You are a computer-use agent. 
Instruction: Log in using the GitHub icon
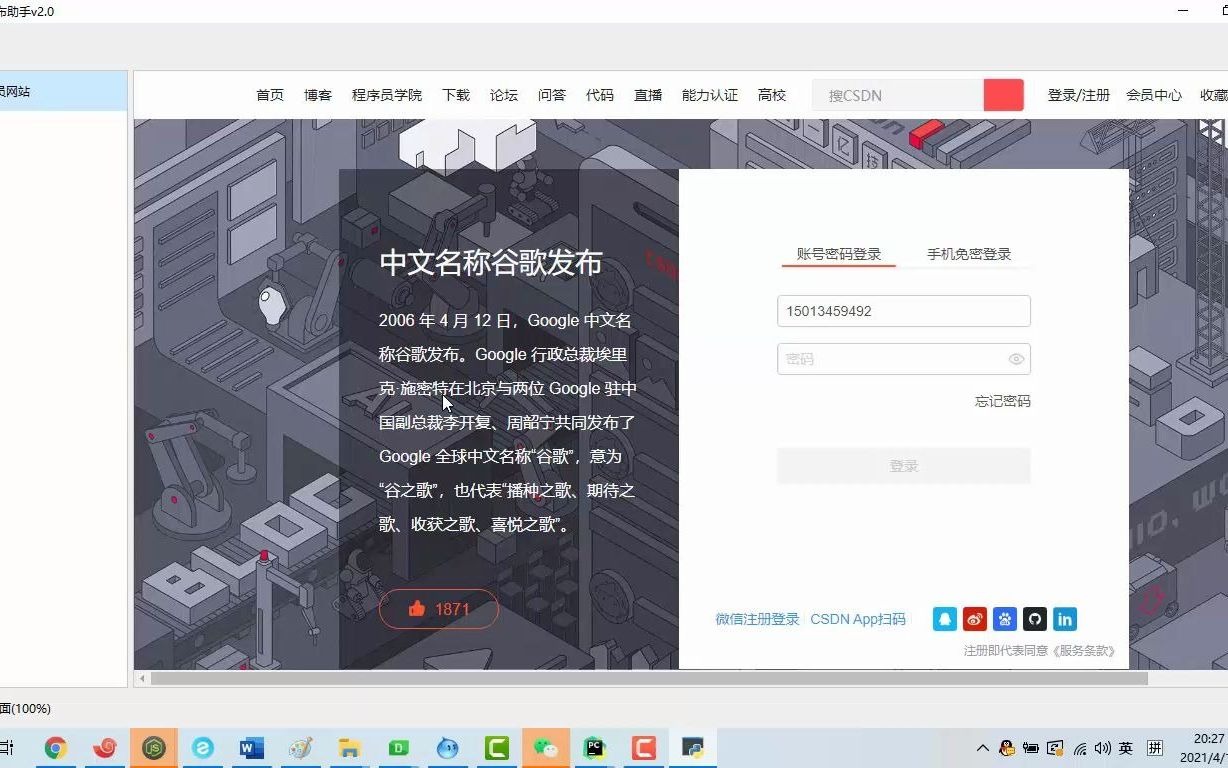1034,619
